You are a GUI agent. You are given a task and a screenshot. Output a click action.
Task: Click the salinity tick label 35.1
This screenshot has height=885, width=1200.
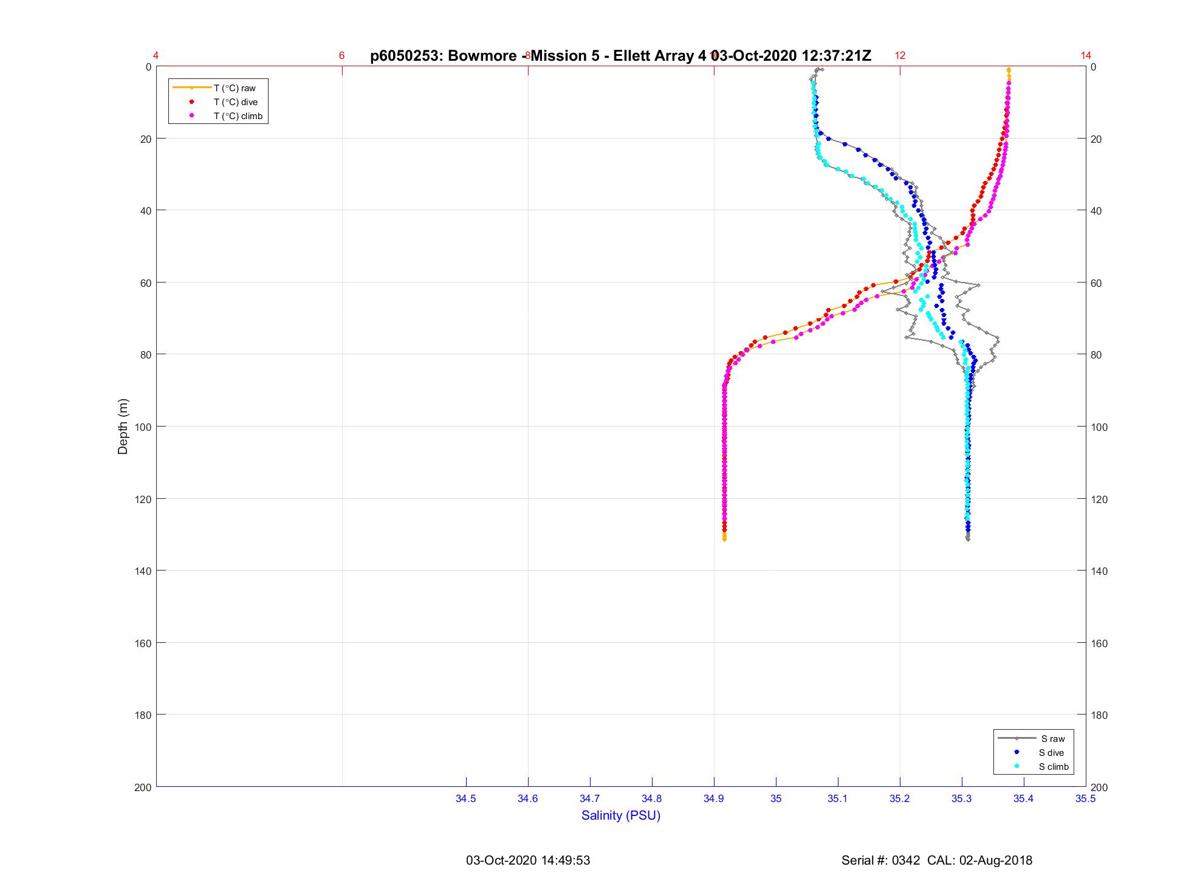838,799
